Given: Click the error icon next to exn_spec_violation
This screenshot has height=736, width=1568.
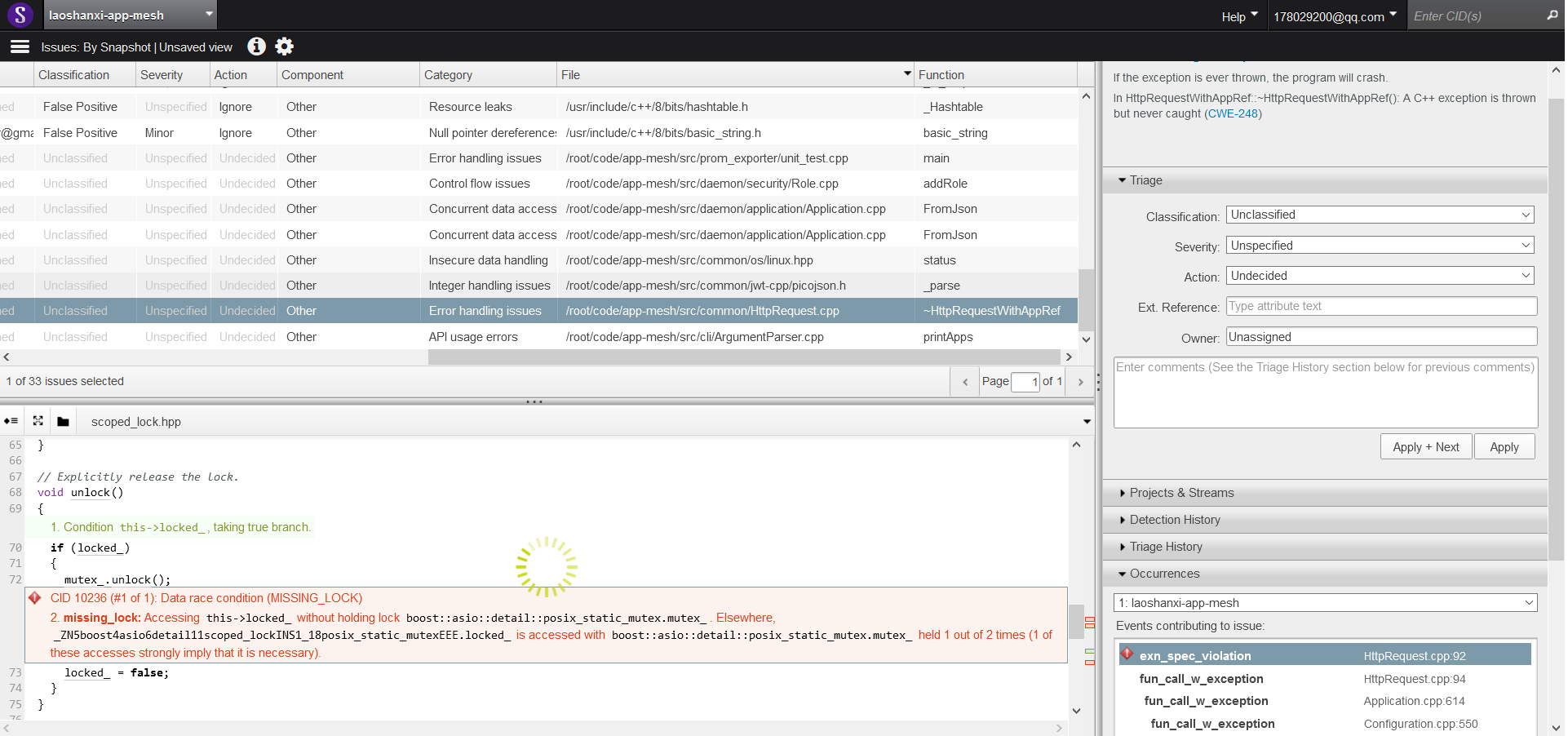Looking at the screenshot, I should point(1128,654).
